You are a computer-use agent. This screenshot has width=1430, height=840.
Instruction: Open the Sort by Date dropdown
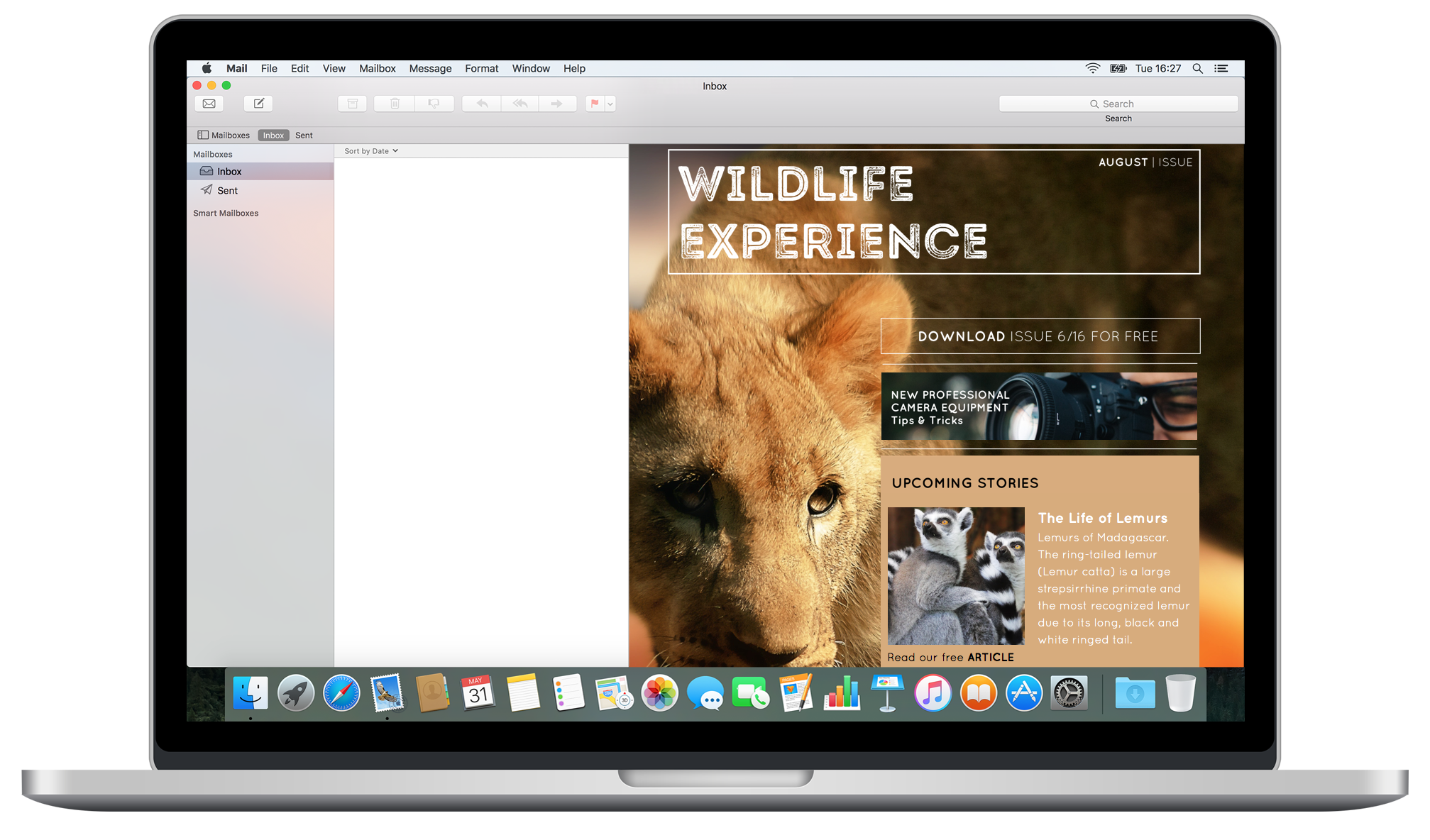pyautogui.click(x=371, y=151)
